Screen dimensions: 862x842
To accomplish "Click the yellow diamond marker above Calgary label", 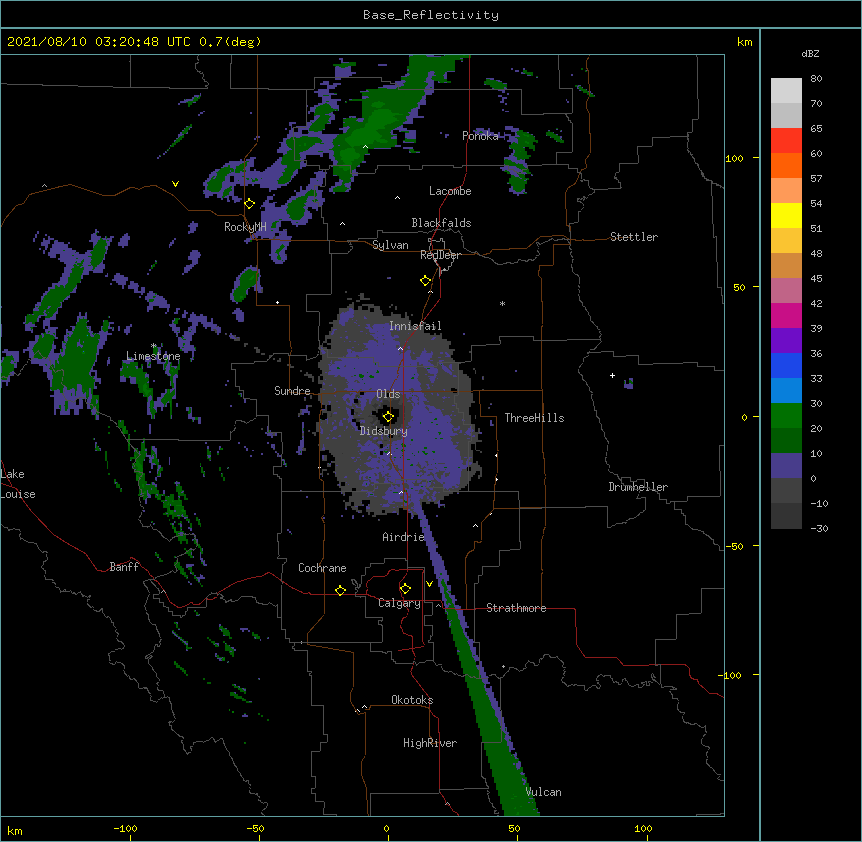I will point(405,589).
